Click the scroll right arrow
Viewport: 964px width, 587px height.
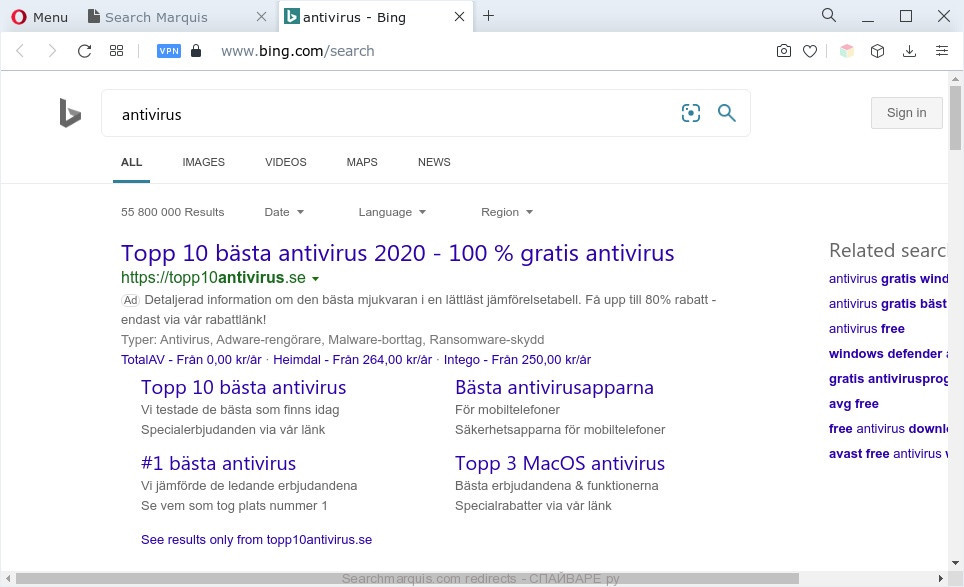(940, 578)
